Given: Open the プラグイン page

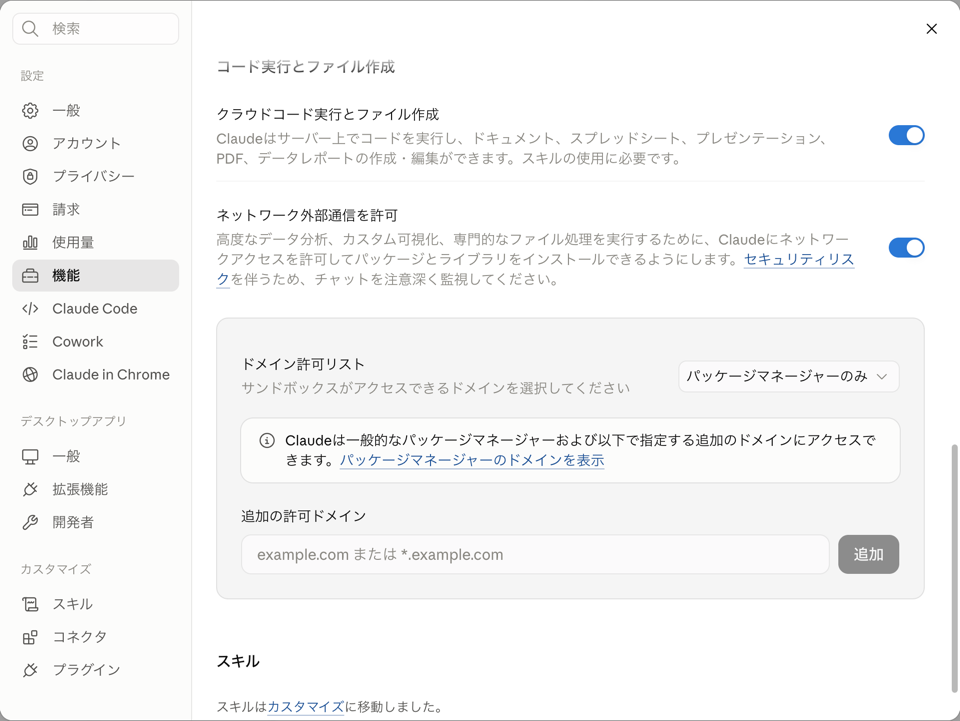Looking at the screenshot, I should click(x=96, y=671).
